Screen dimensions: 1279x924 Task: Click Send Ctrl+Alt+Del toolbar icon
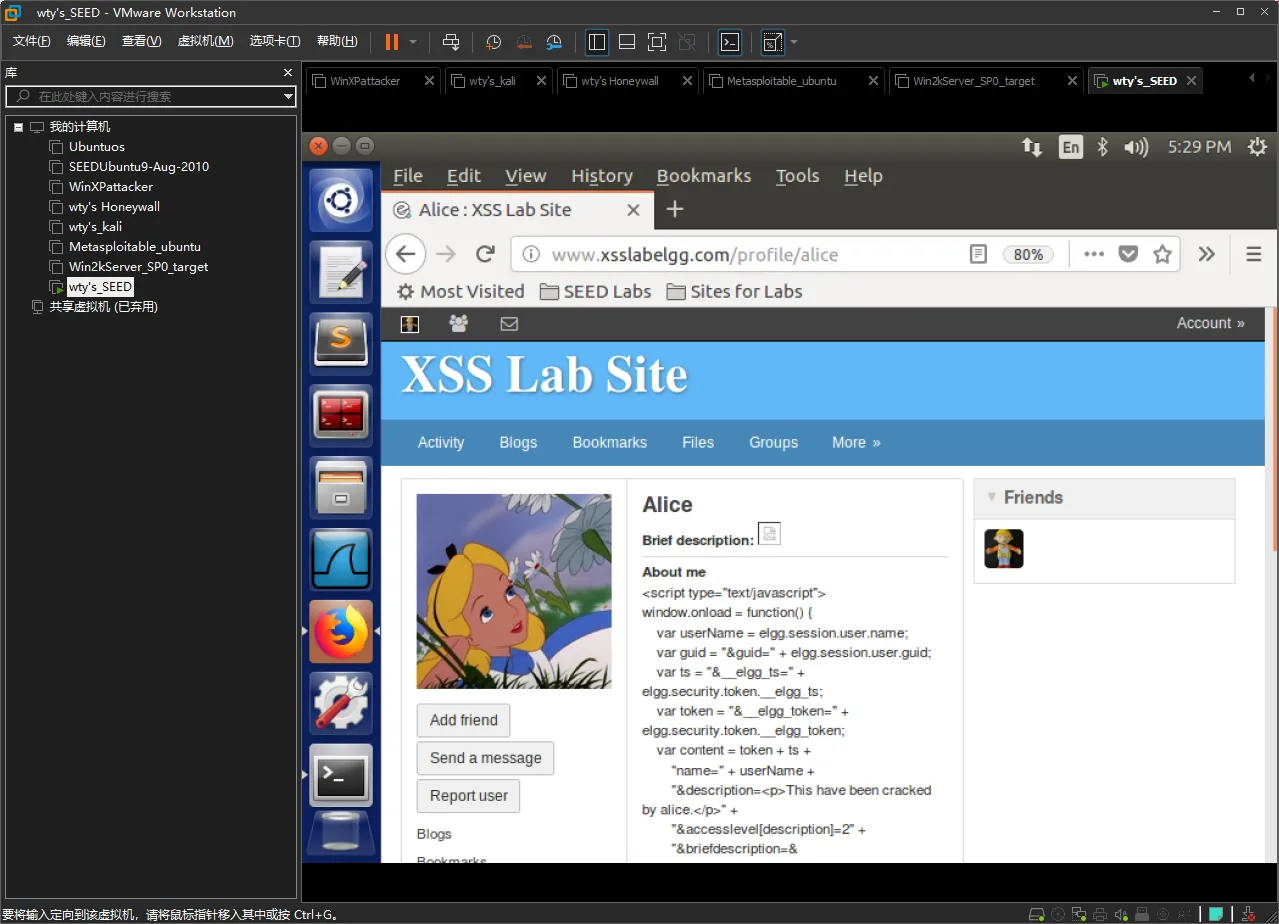[x=451, y=42]
